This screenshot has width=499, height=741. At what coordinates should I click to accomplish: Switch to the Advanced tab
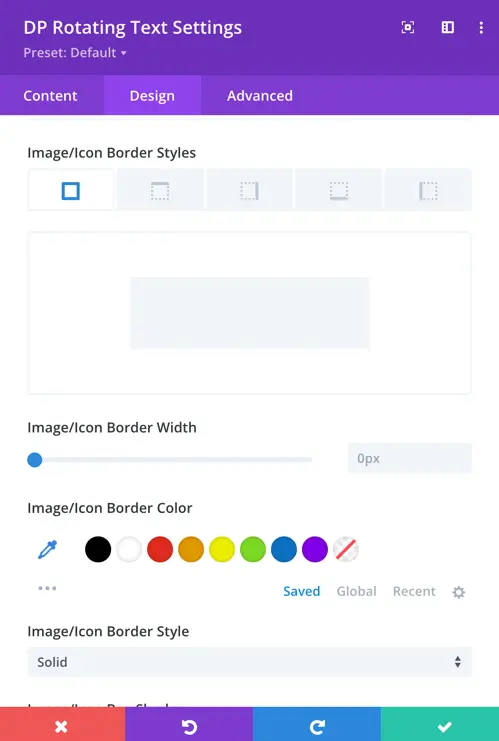[259, 95]
